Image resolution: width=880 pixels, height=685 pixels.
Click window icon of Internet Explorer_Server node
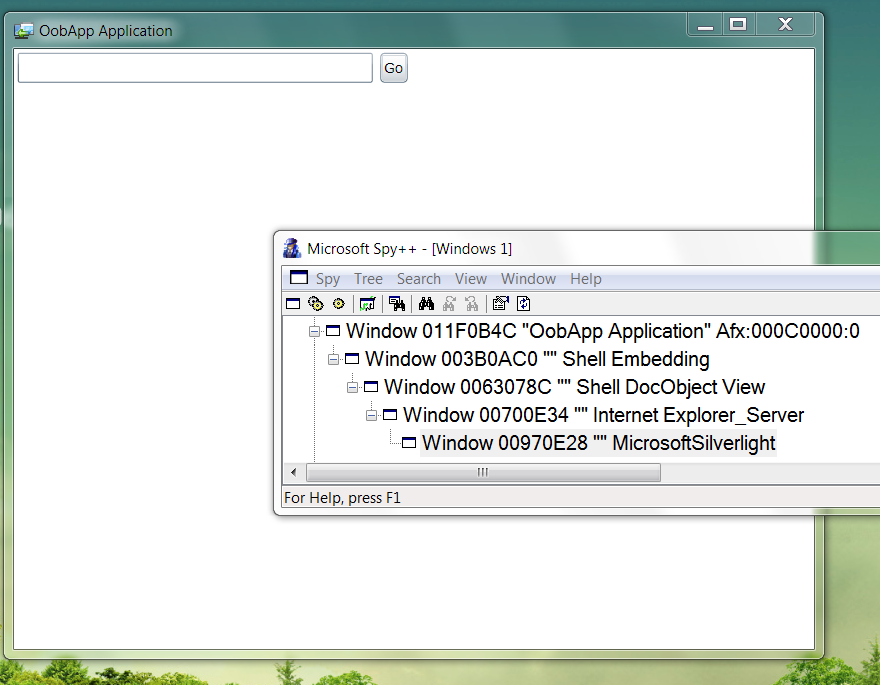[x=390, y=415]
